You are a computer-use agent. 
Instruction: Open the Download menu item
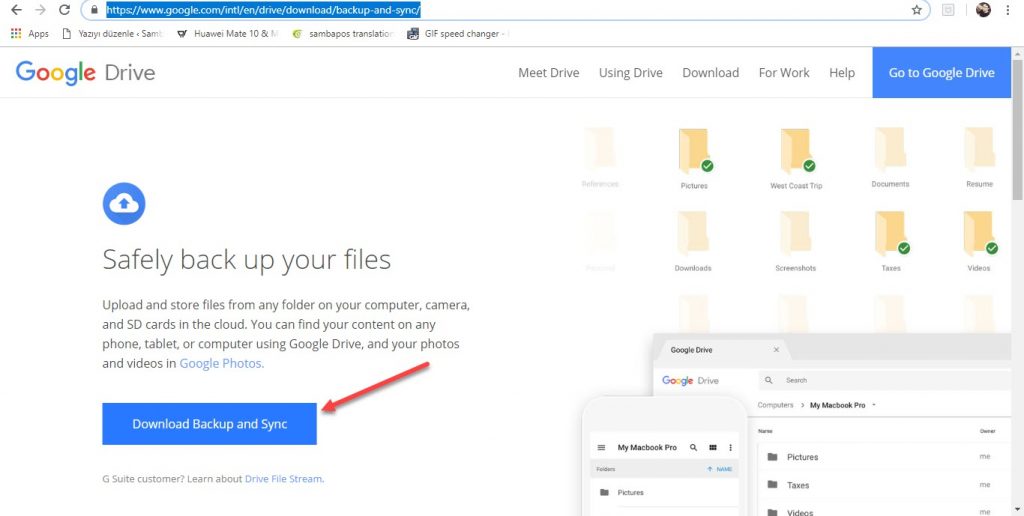pyautogui.click(x=711, y=73)
